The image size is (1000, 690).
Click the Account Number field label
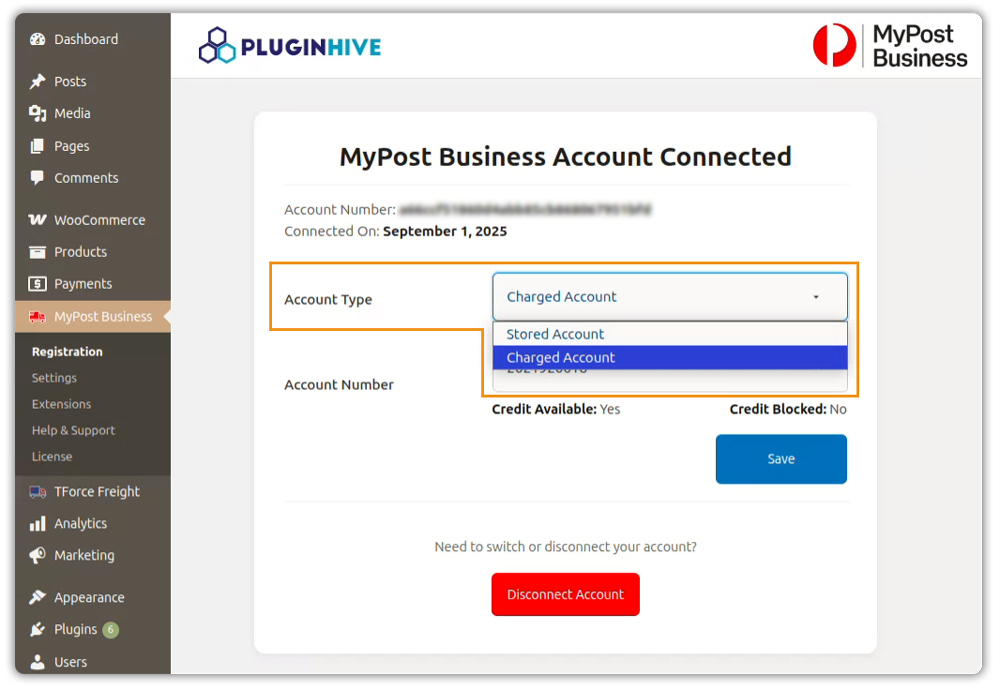[339, 385]
